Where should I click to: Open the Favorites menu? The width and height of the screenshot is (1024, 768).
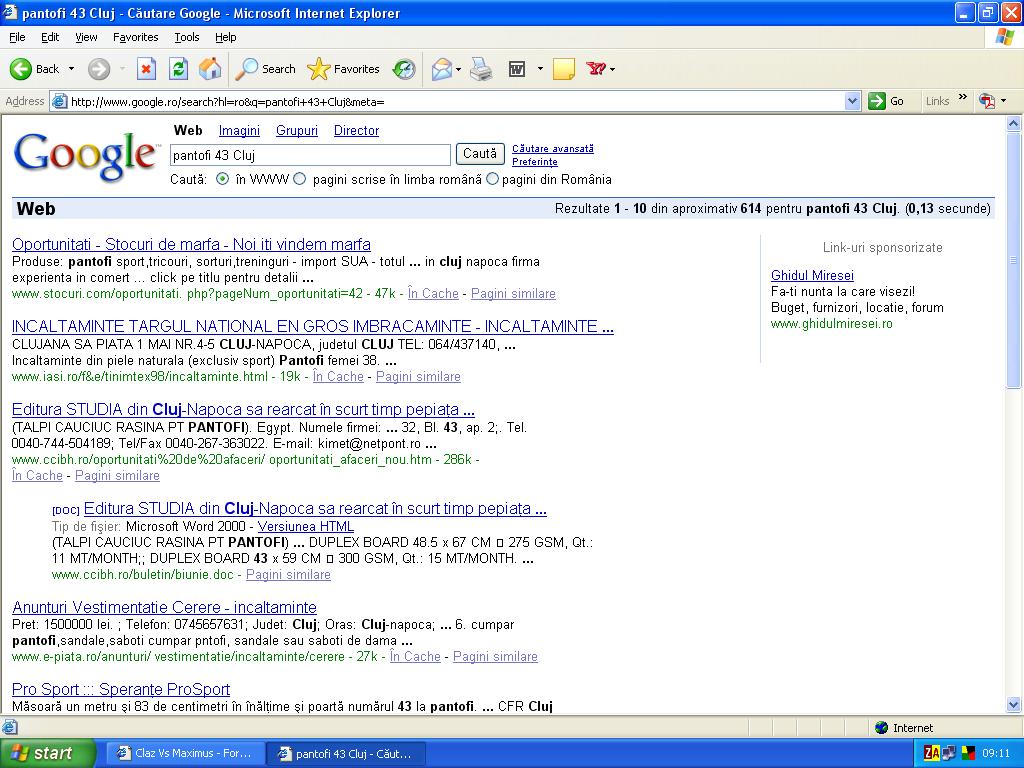(135, 37)
